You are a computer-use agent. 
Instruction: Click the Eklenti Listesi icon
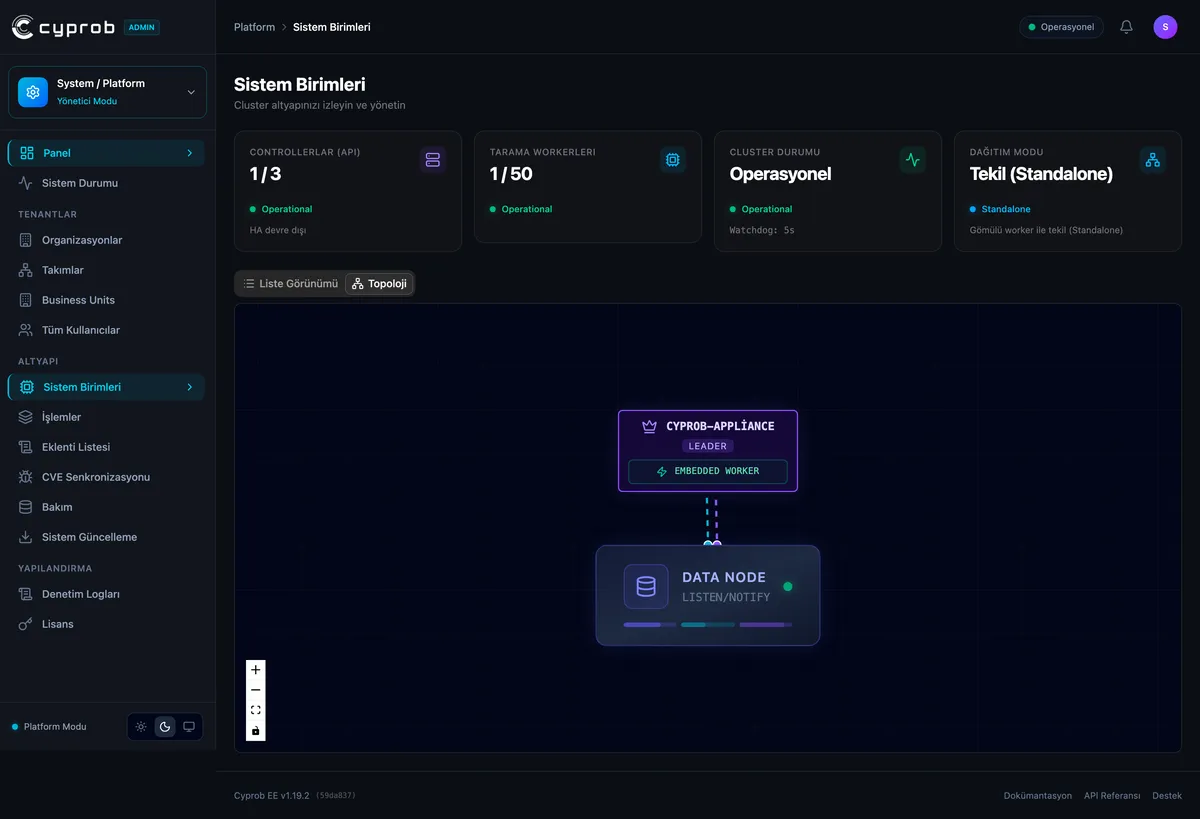click(x=26, y=447)
